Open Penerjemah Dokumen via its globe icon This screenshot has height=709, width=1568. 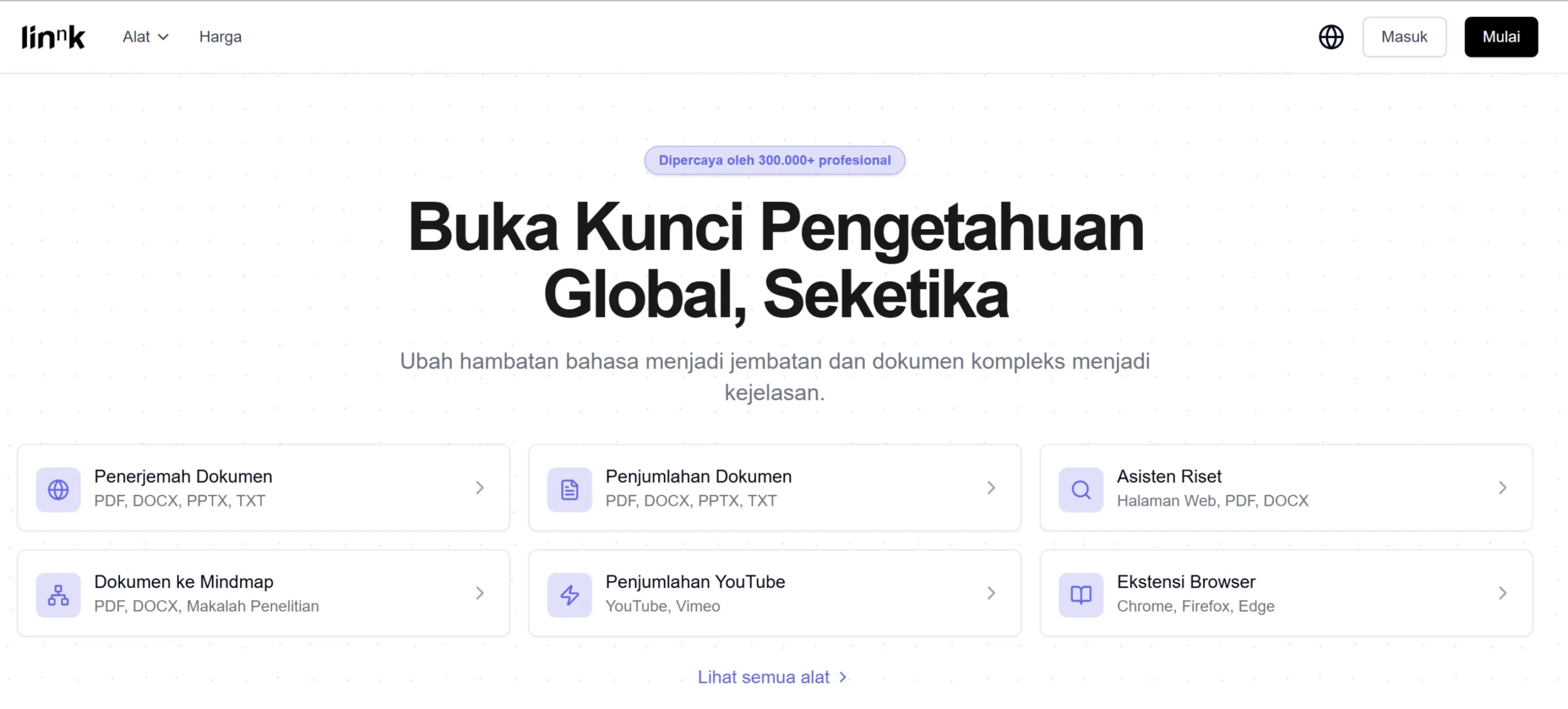pos(58,489)
